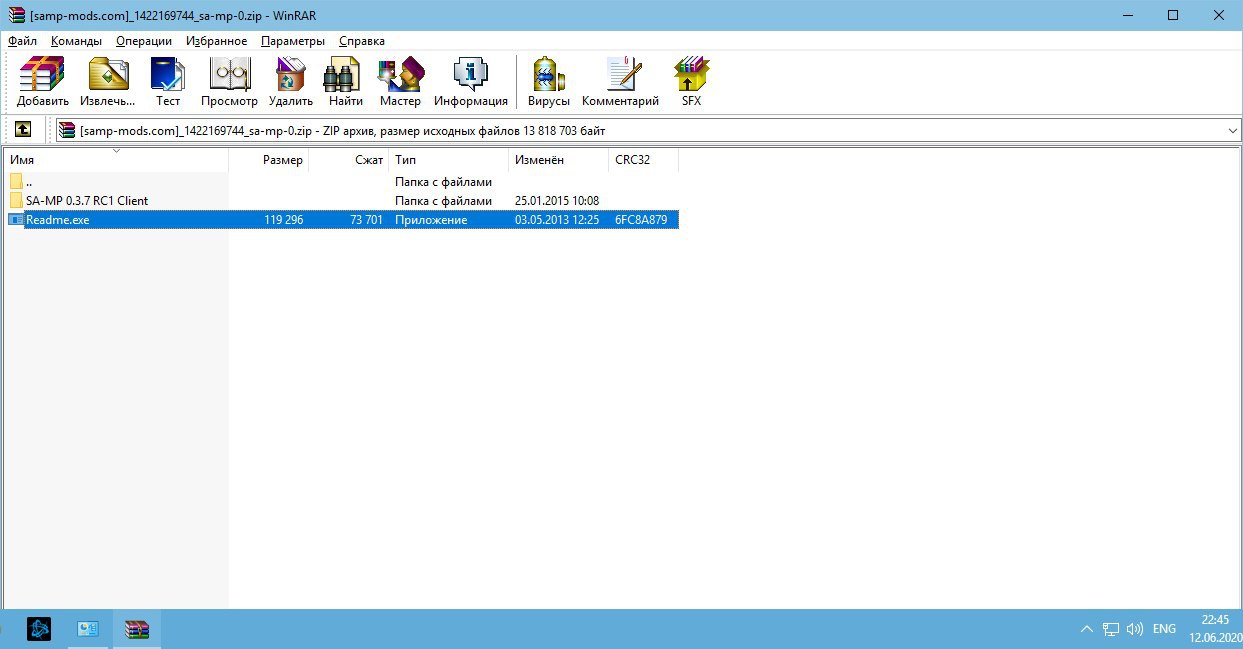Image resolution: width=1243 pixels, height=649 pixels.
Task: Click the Добавить (Add) toolbar icon
Action: tap(42, 75)
